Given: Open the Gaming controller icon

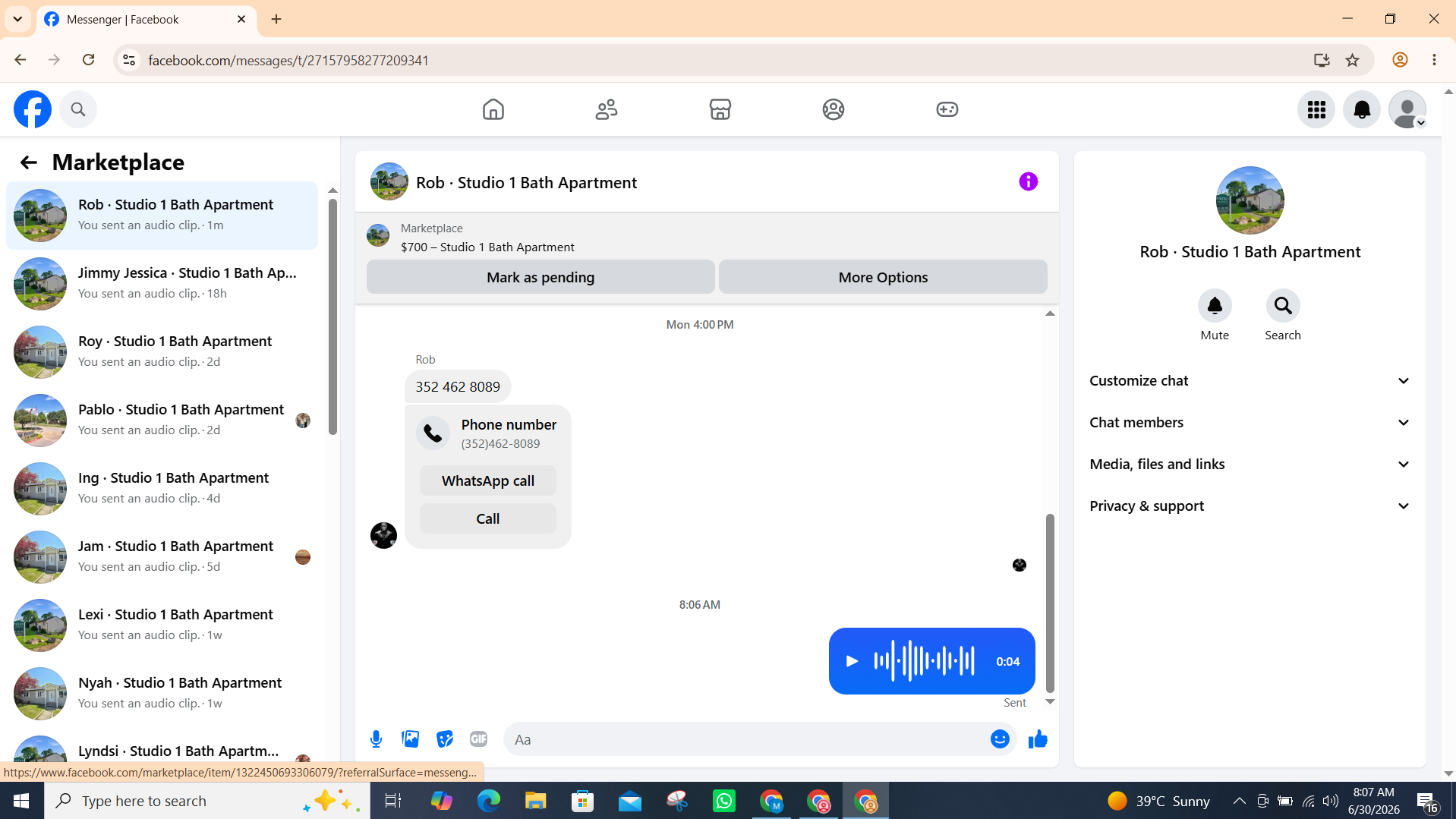Looking at the screenshot, I should pyautogui.click(x=947, y=109).
